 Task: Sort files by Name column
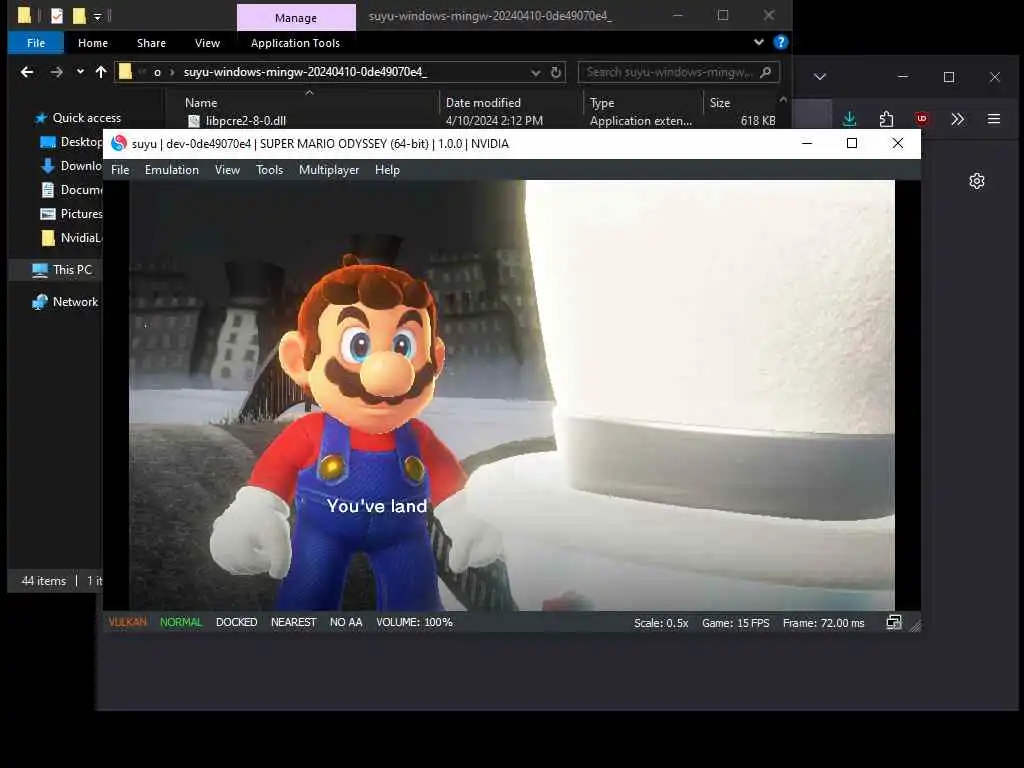pos(201,103)
